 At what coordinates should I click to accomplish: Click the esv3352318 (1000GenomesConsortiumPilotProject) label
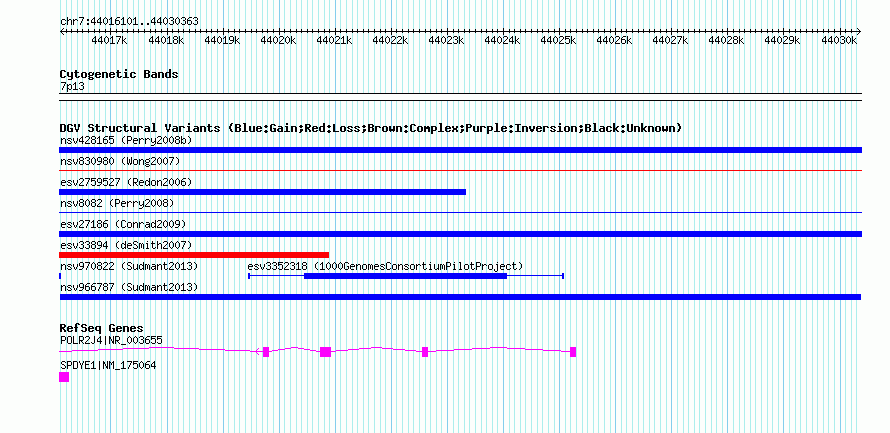point(385,266)
